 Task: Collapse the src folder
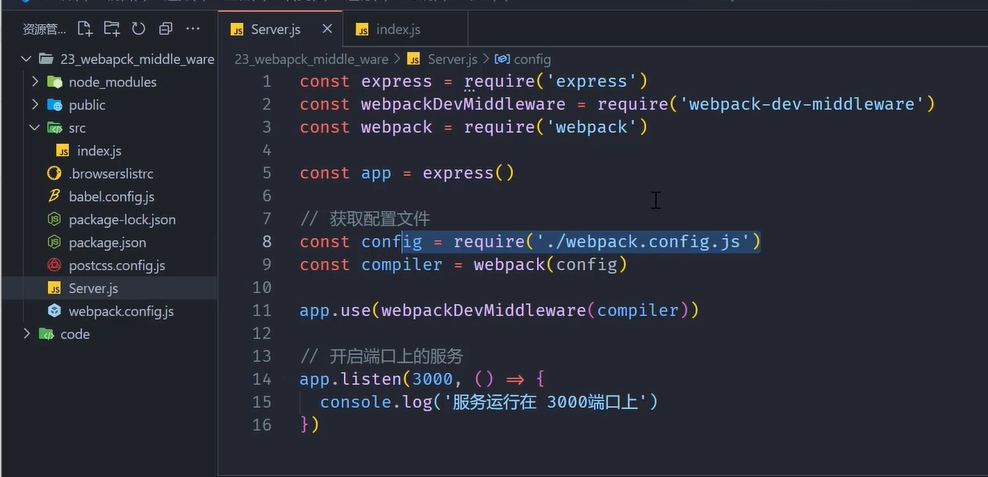(35, 128)
